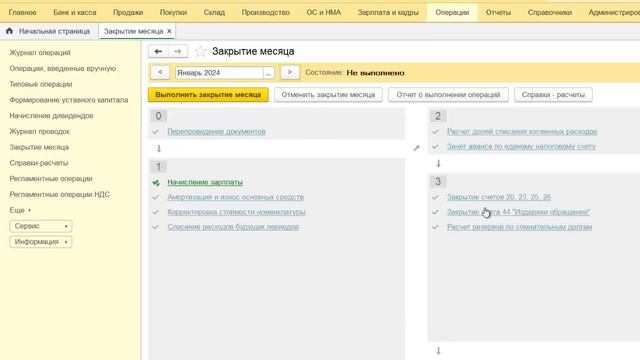Open Формирование уставного капитала
Viewport: 640px width, 360px height.
point(69,100)
